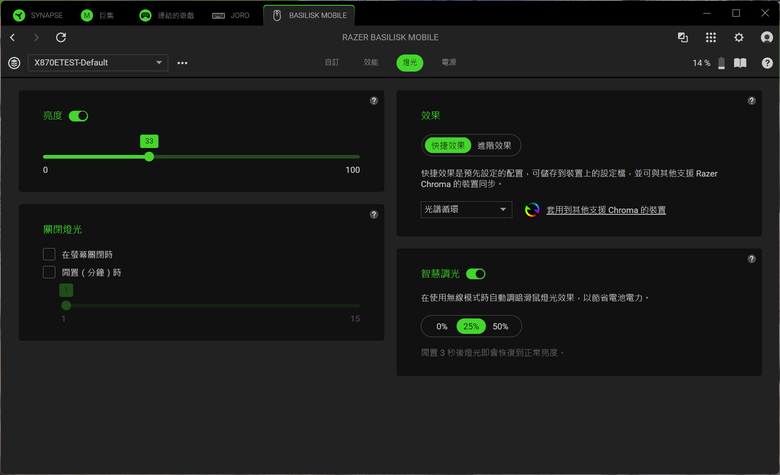The height and width of the screenshot is (475, 780).
Task: Open help for the 智慧調光 panel
Action: point(752,259)
